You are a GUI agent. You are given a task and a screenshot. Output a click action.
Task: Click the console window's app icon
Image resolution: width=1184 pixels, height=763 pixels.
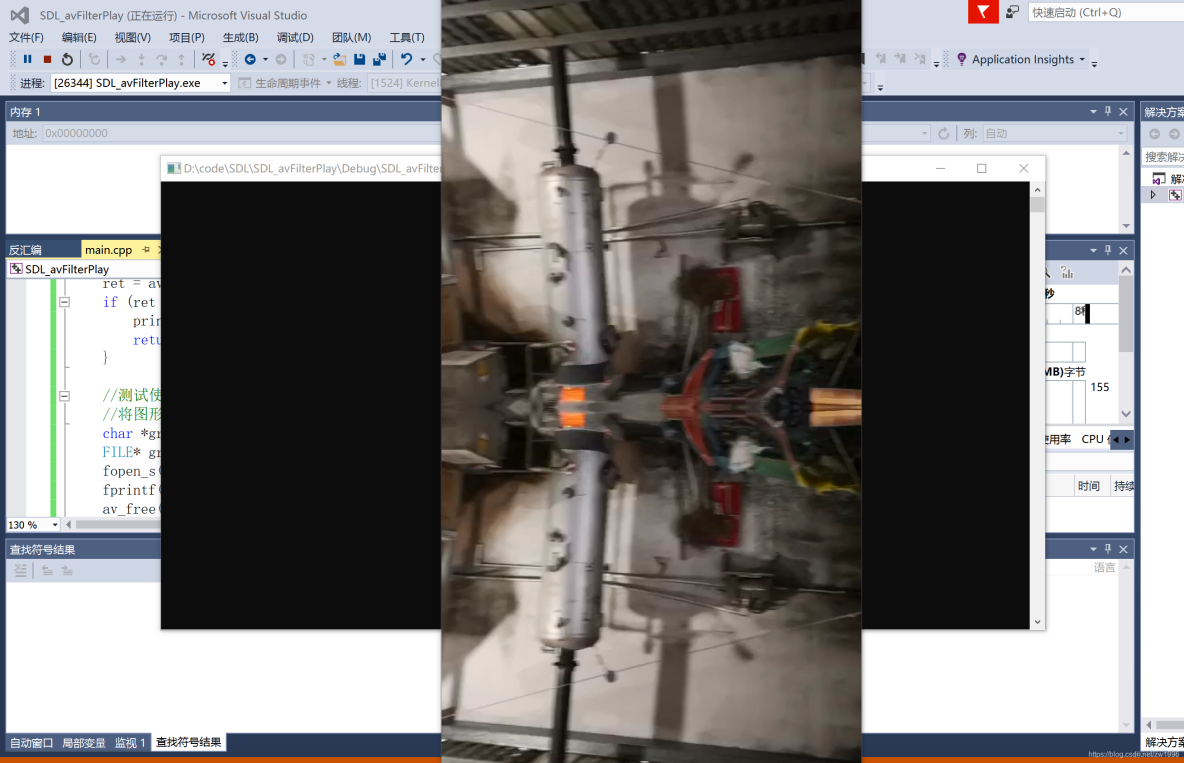click(x=174, y=168)
